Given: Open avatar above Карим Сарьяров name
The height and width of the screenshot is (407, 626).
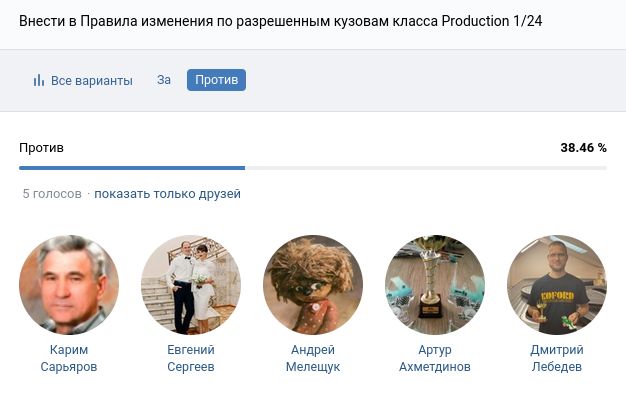Looking at the screenshot, I should tap(69, 285).
